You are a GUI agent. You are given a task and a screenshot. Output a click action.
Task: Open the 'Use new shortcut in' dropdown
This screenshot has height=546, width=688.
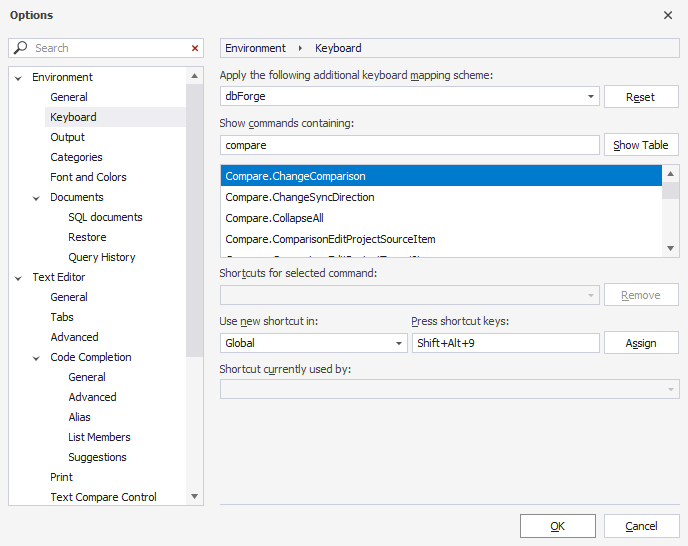tap(399, 343)
